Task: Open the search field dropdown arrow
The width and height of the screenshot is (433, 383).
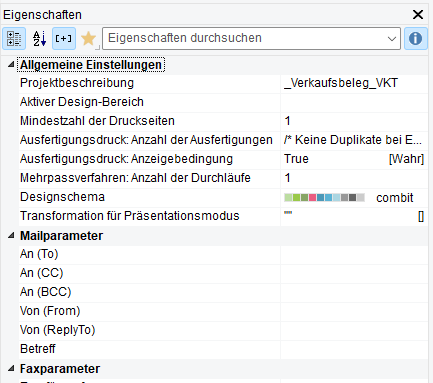Action: coord(392,39)
